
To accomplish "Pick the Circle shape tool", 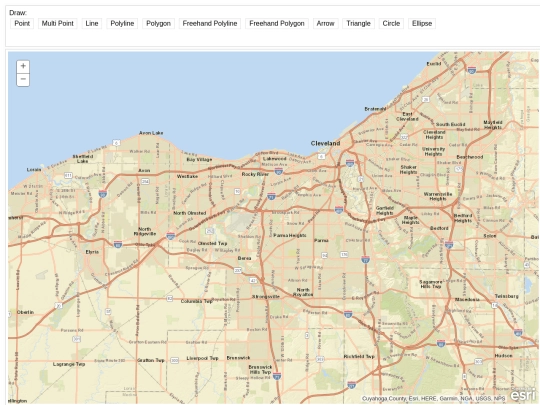I will pos(391,23).
